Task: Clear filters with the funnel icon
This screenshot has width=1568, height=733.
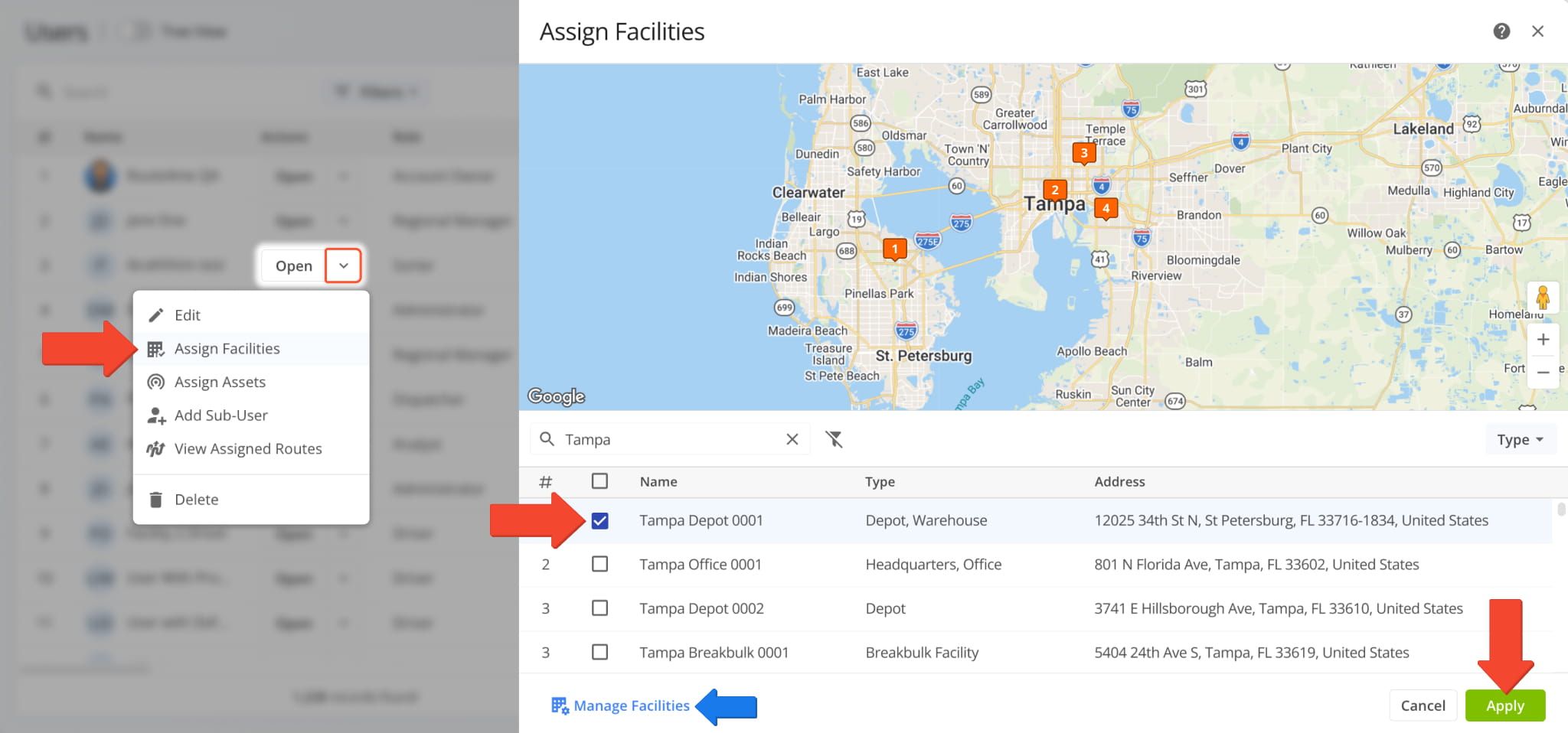Action: point(834,439)
